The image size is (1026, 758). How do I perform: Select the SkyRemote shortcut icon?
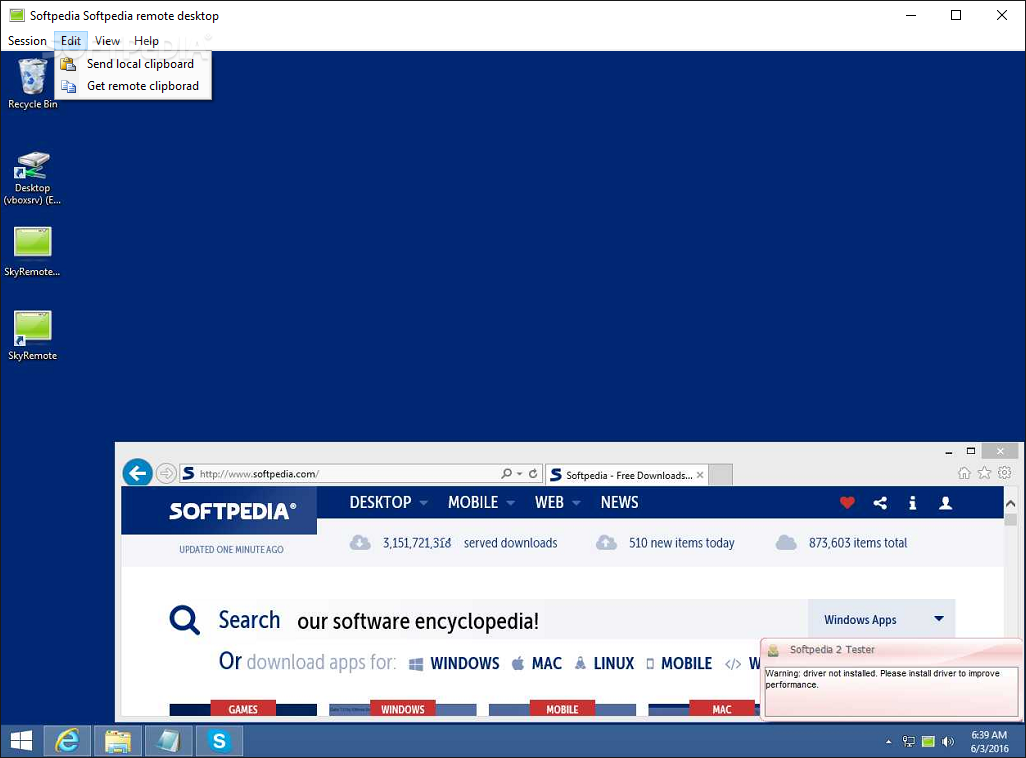pyautogui.click(x=32, y=335)
